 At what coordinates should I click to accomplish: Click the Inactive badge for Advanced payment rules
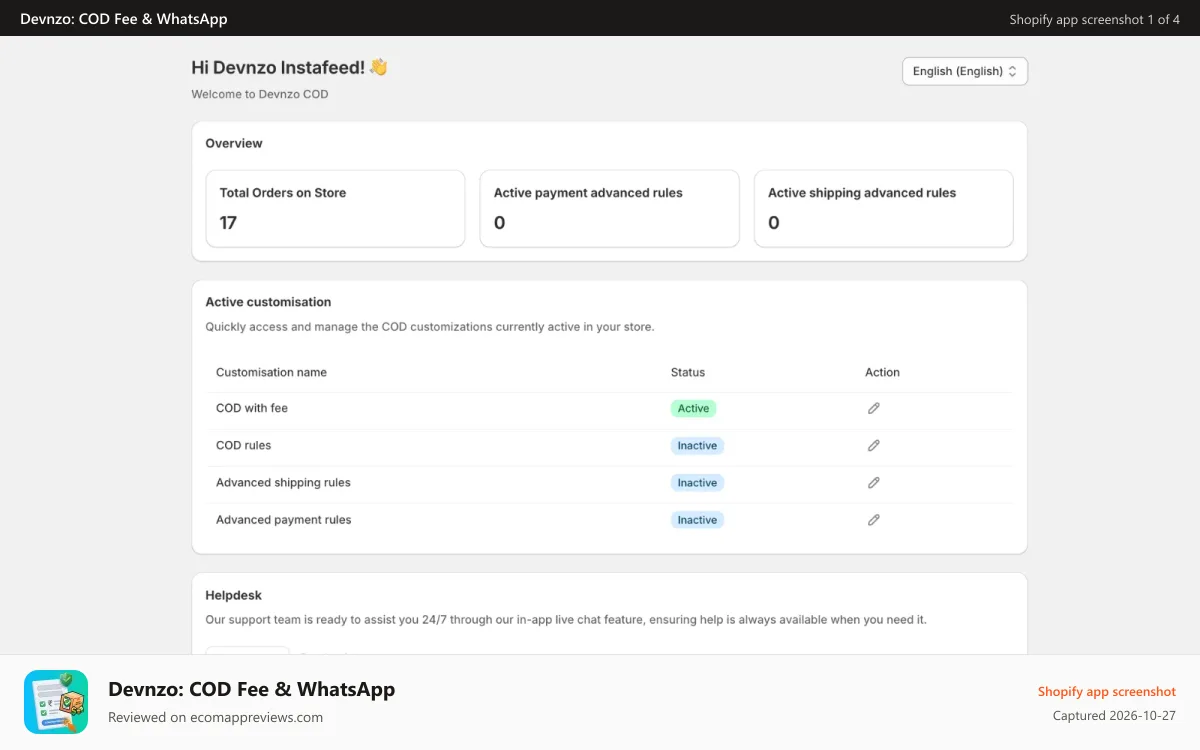697,520
